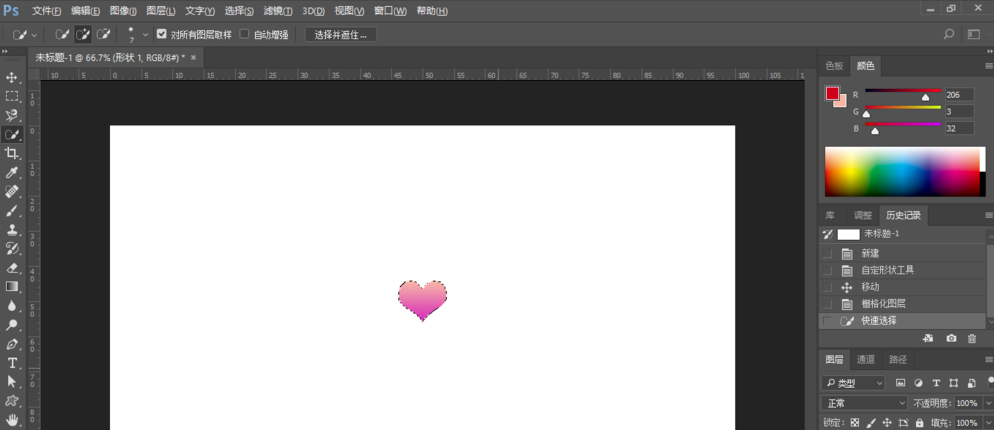Select the Brush tool

(11, 210)
